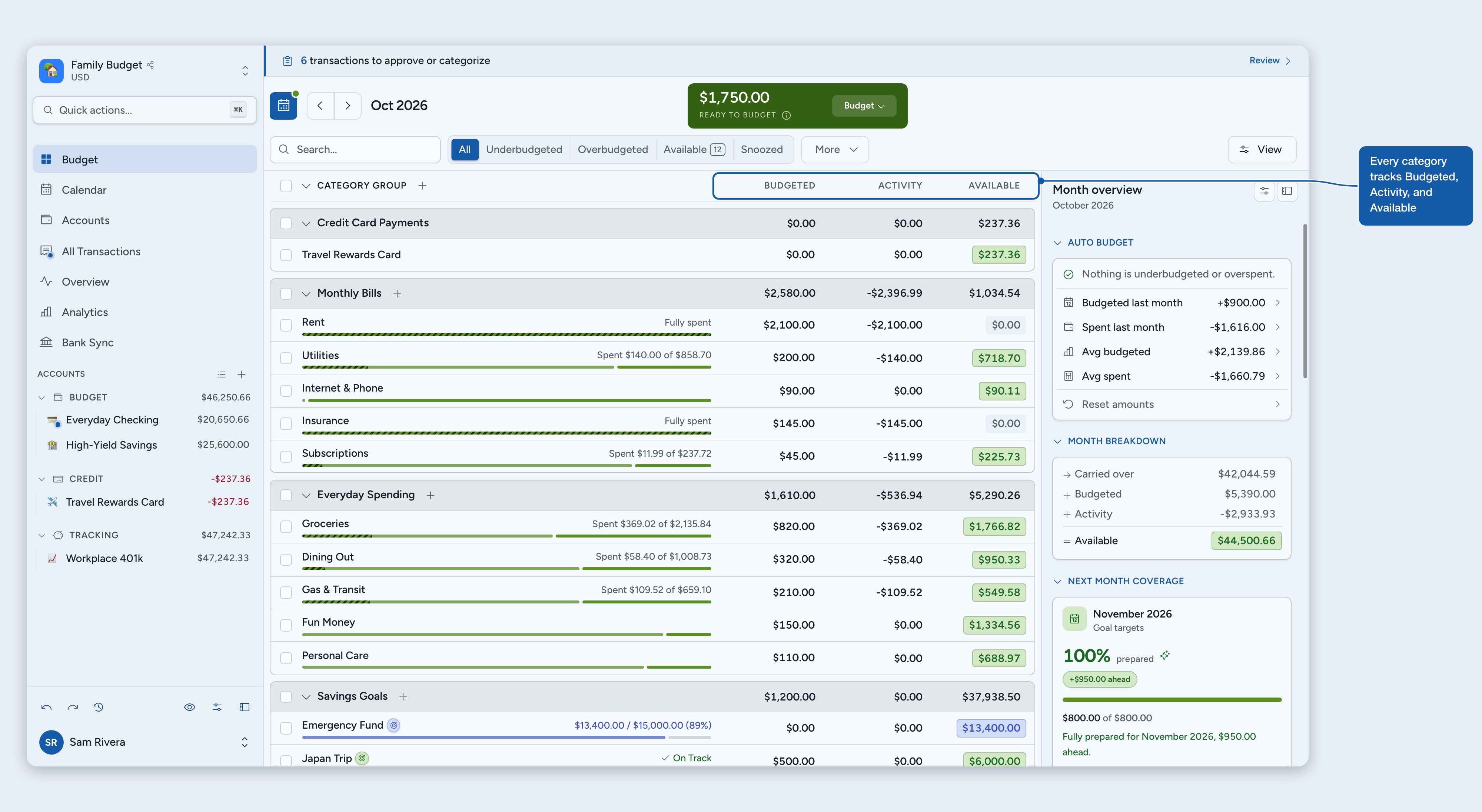Add category to Everyday Spending group

pos(430,495)
